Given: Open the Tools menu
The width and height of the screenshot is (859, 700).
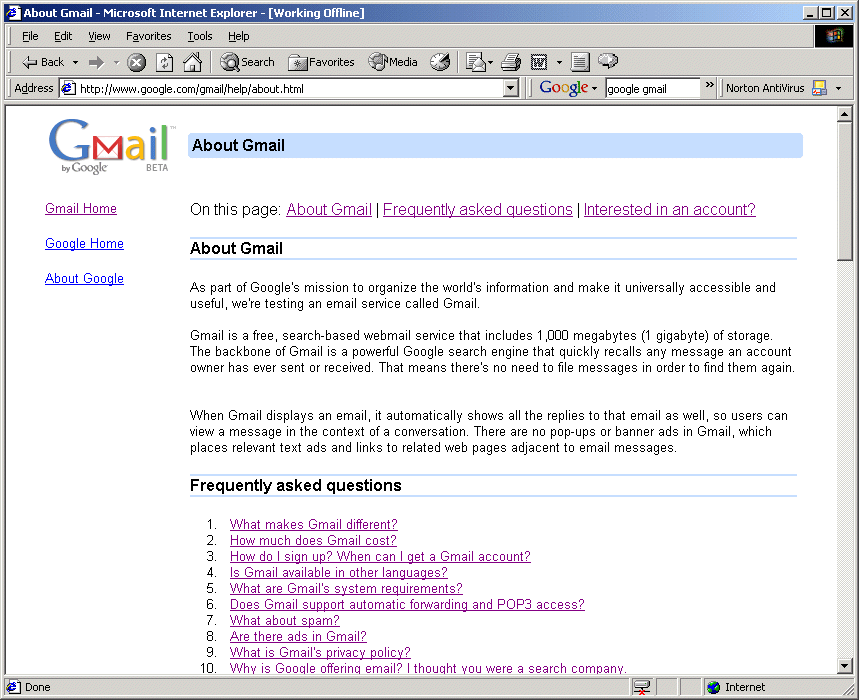Looking at the screenshot, I should pos(199,36).
